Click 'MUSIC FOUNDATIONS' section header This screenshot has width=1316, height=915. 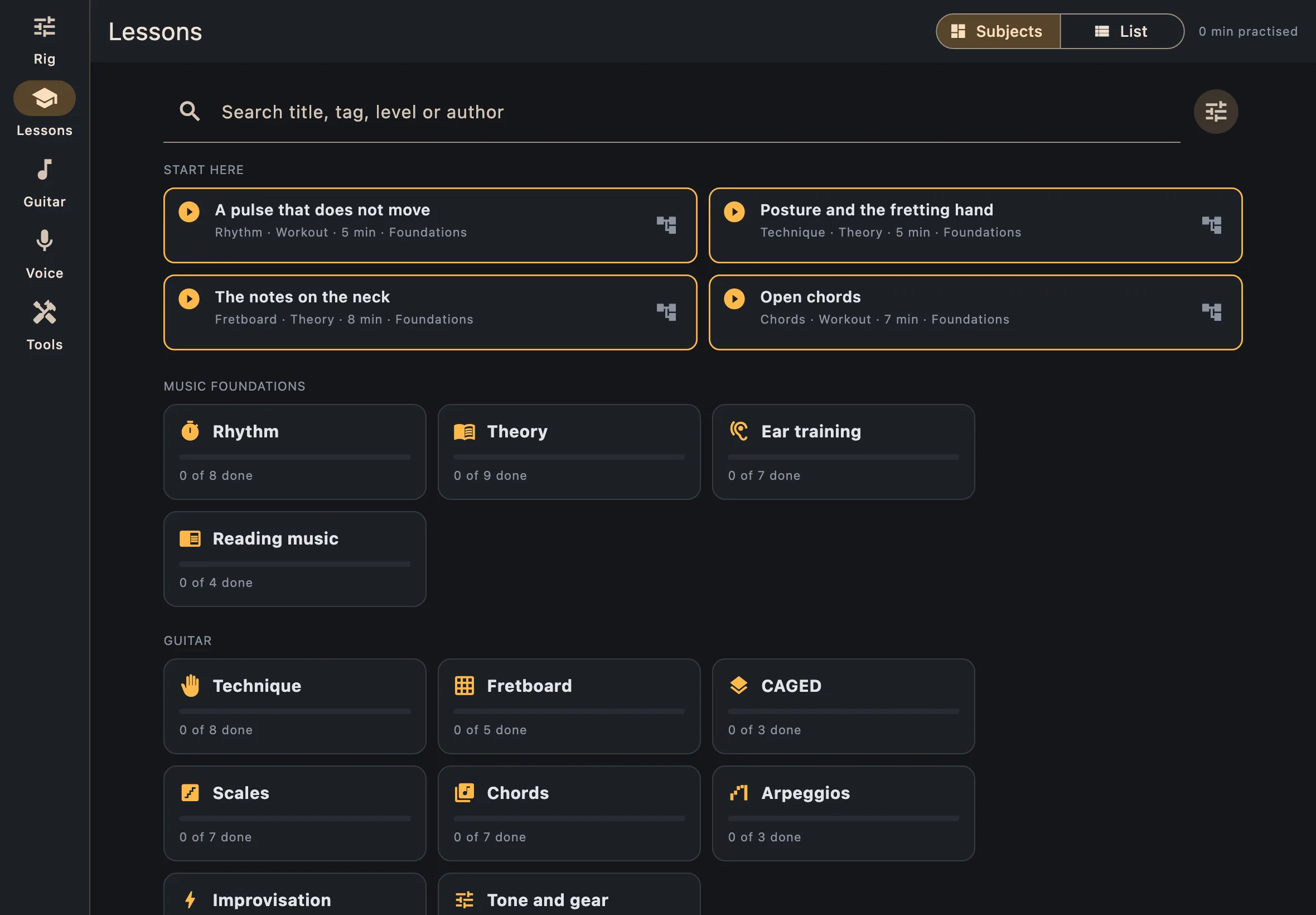235,387
